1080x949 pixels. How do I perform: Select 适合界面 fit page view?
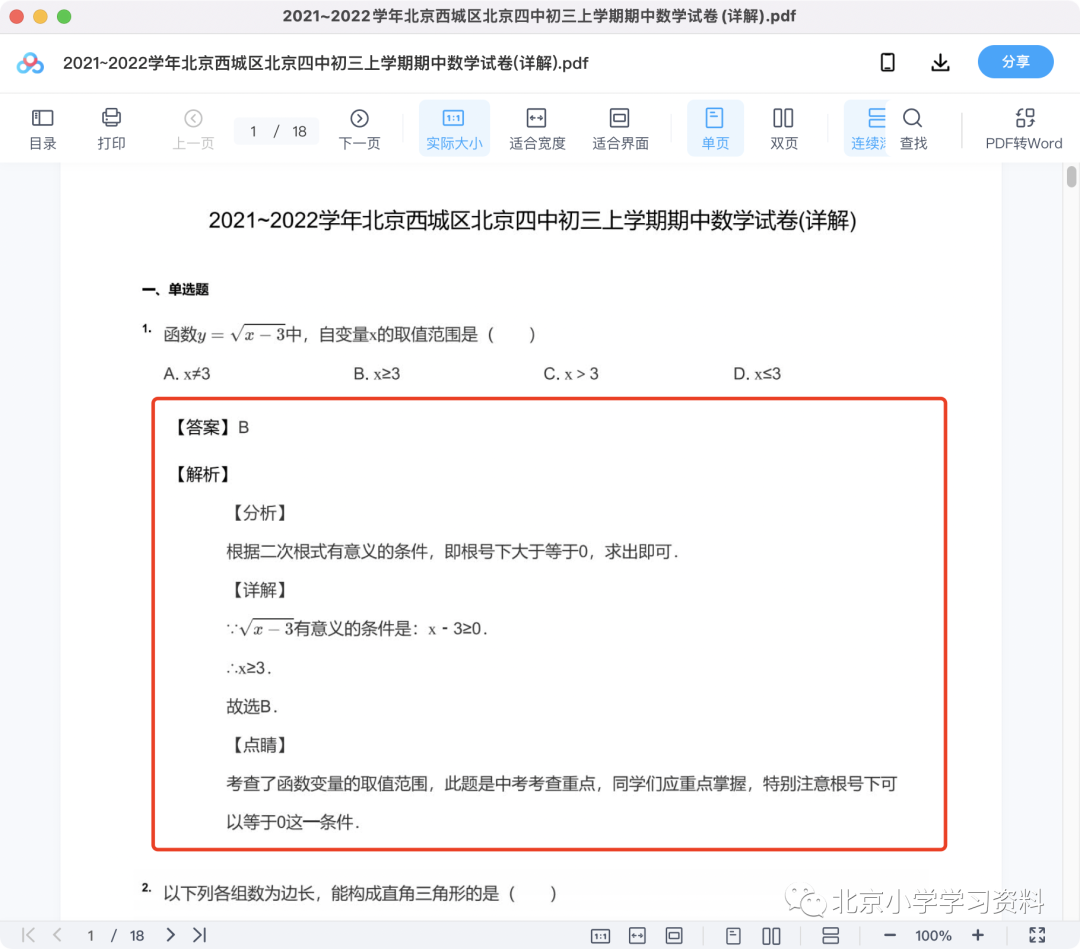pyautogui.click(x=620, y=129)
